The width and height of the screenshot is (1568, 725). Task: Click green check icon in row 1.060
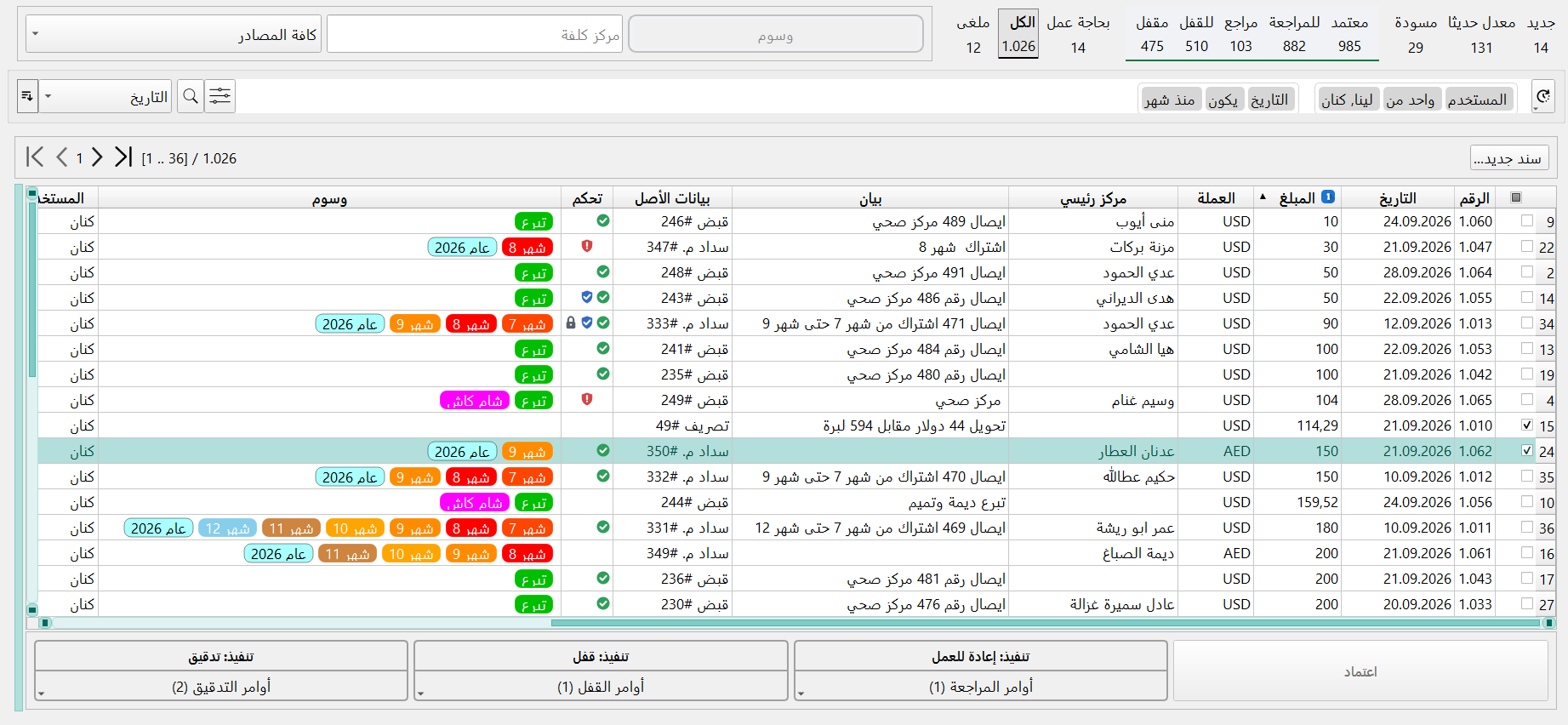click(x=603, y=220)
